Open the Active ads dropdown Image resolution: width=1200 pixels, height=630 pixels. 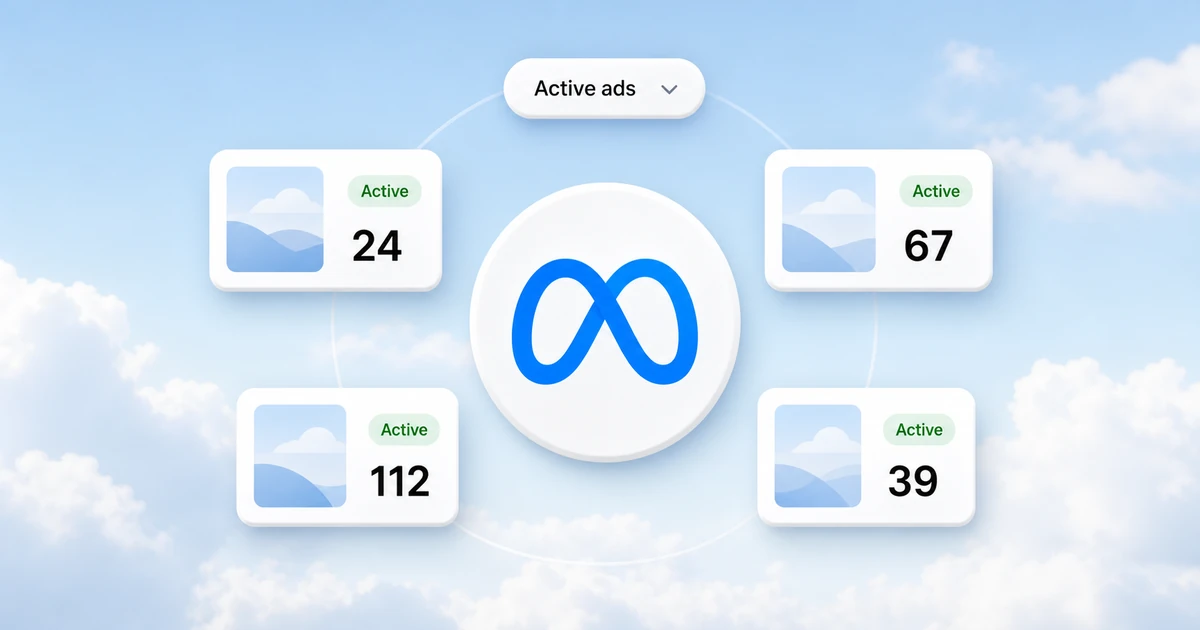click(604, 89)
